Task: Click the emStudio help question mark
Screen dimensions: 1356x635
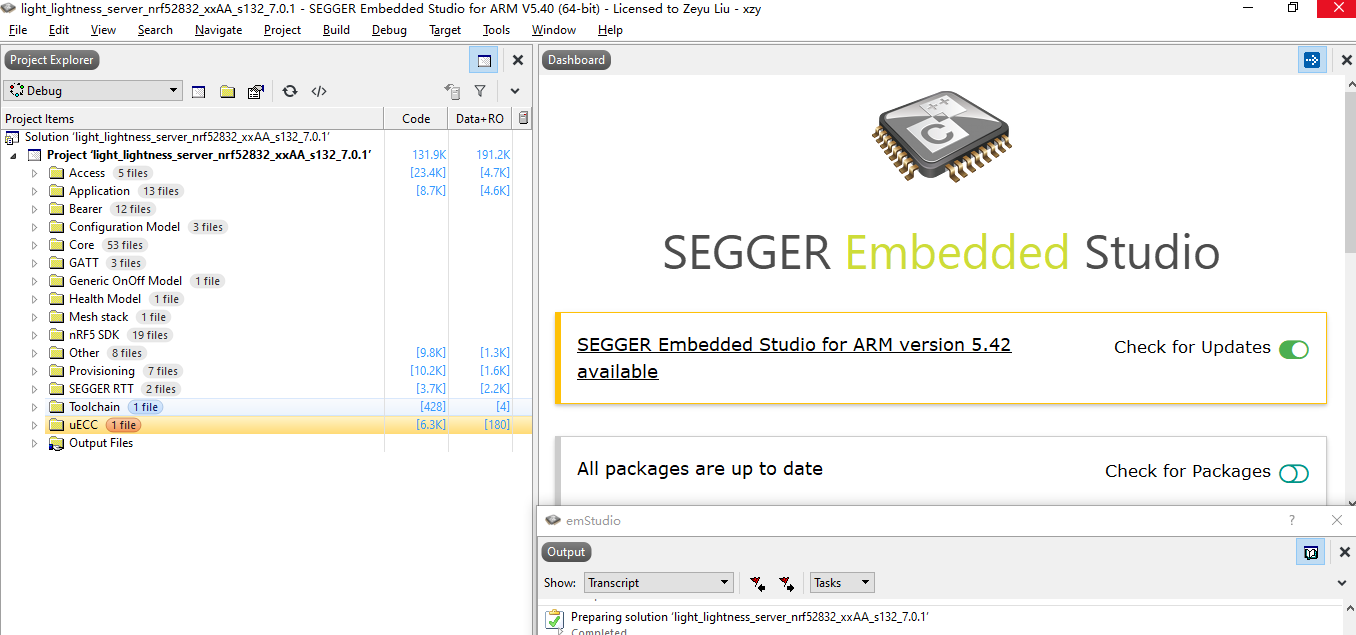Action: [1292, 520]
